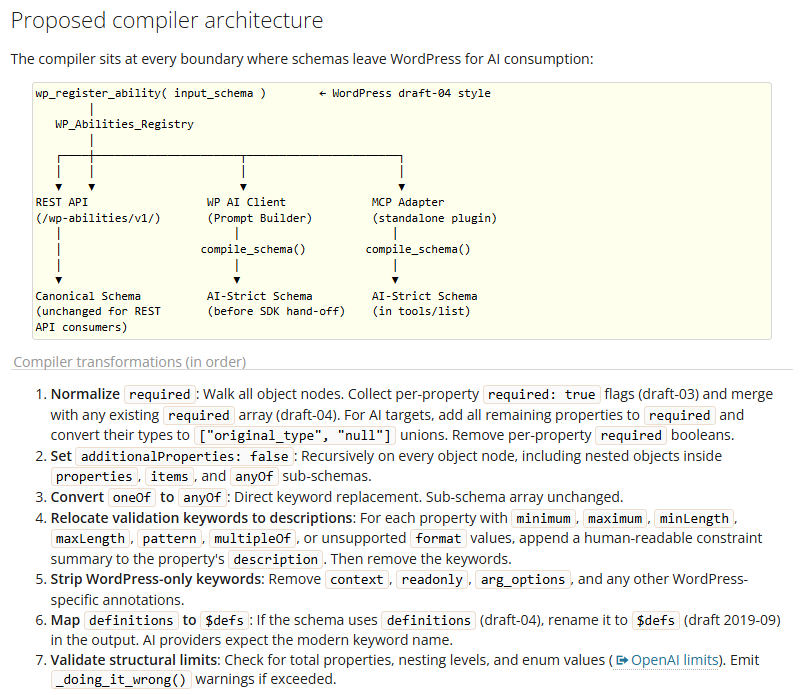Click "Canonical Schema" in the diagram
The image size is (803, 695).
[88, 296]
